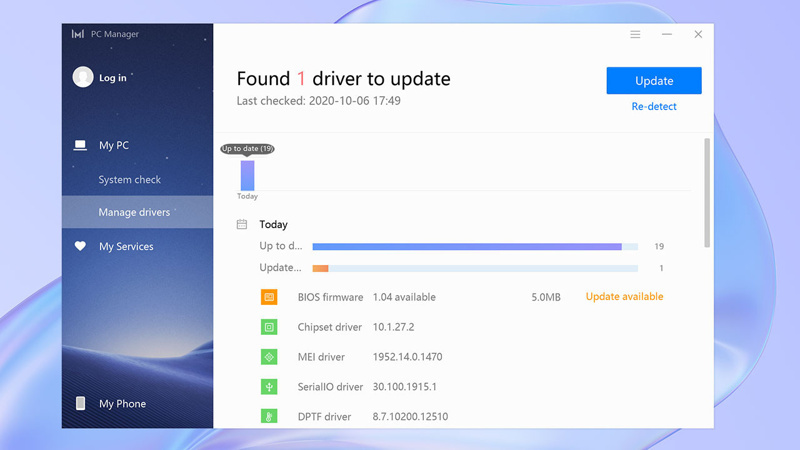Click the My PC laptop icon
This screenshot has width=800, height=450.
80,145
